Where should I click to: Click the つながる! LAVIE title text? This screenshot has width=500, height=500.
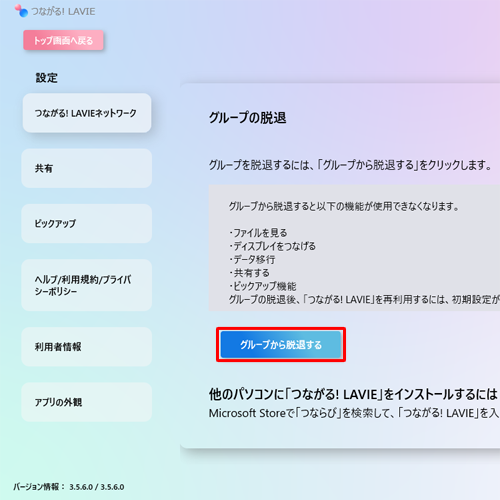63,12
